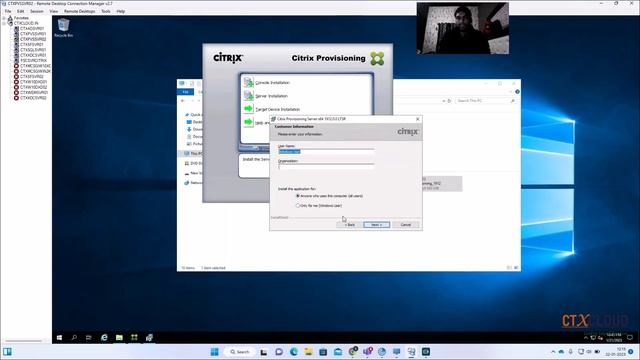Collapse the CTXCLOUD.IN tree node

pyautogui.click(x=4, y=23)
